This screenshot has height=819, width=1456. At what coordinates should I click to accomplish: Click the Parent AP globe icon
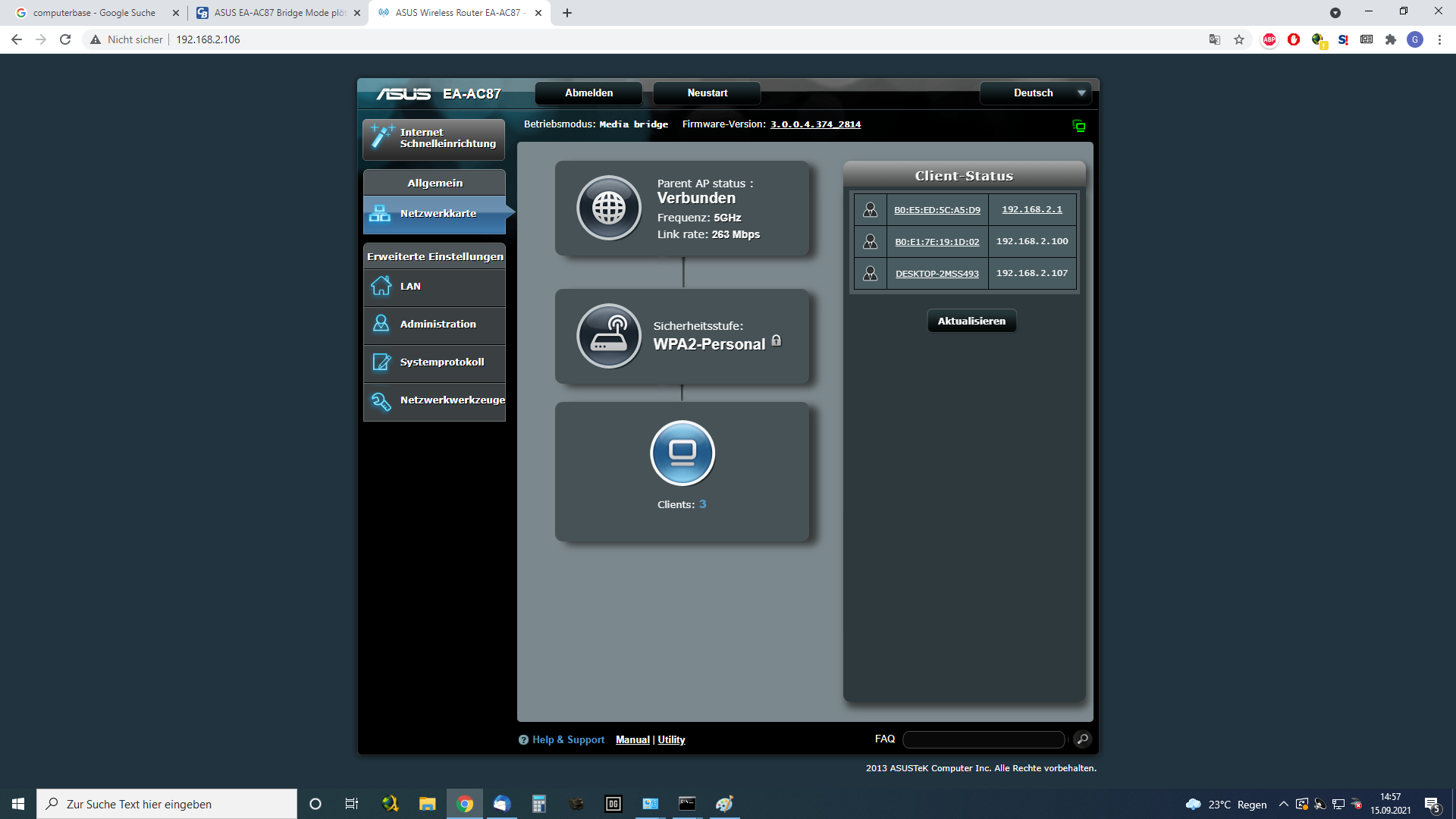[x=609, y=208]
